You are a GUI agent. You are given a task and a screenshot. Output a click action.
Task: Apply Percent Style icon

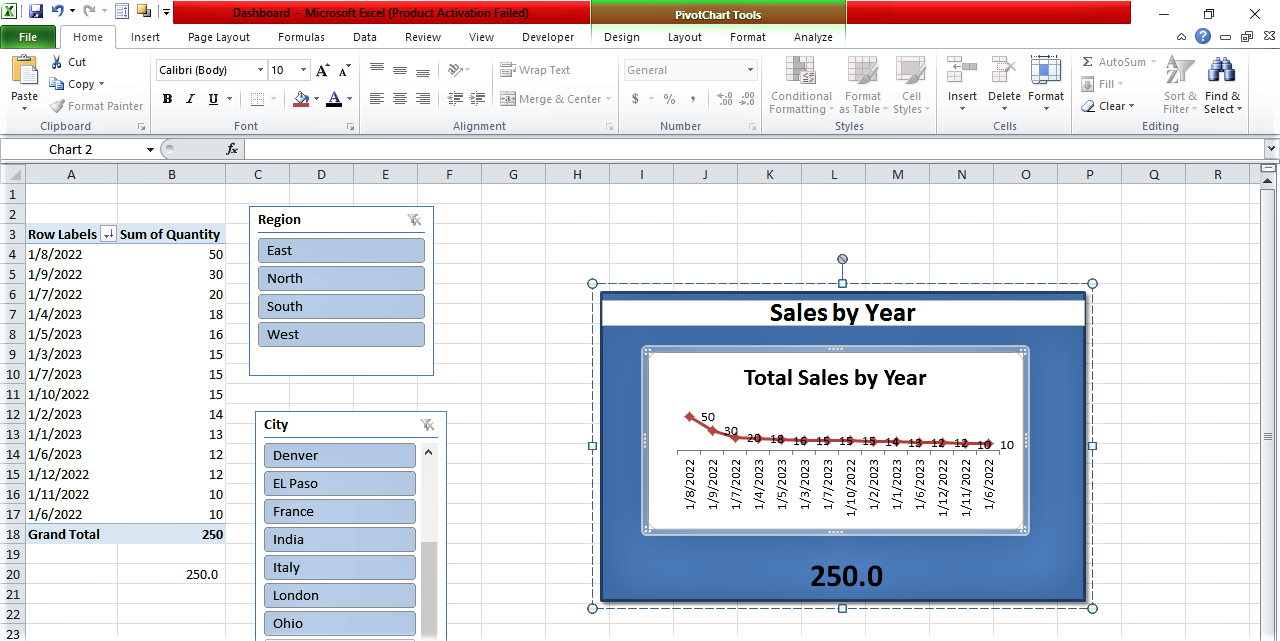(669, 99)
